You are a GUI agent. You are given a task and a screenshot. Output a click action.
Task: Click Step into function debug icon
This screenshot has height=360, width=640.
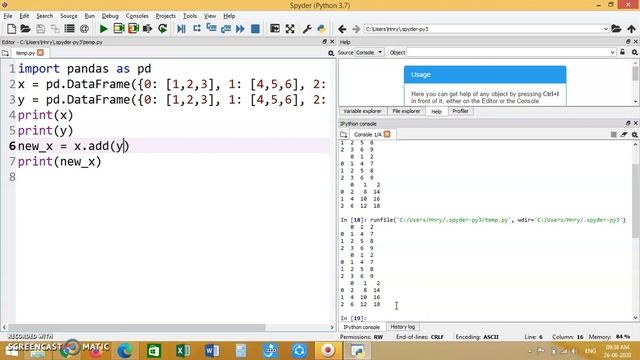pyautogui.click(x=211, y=29)
